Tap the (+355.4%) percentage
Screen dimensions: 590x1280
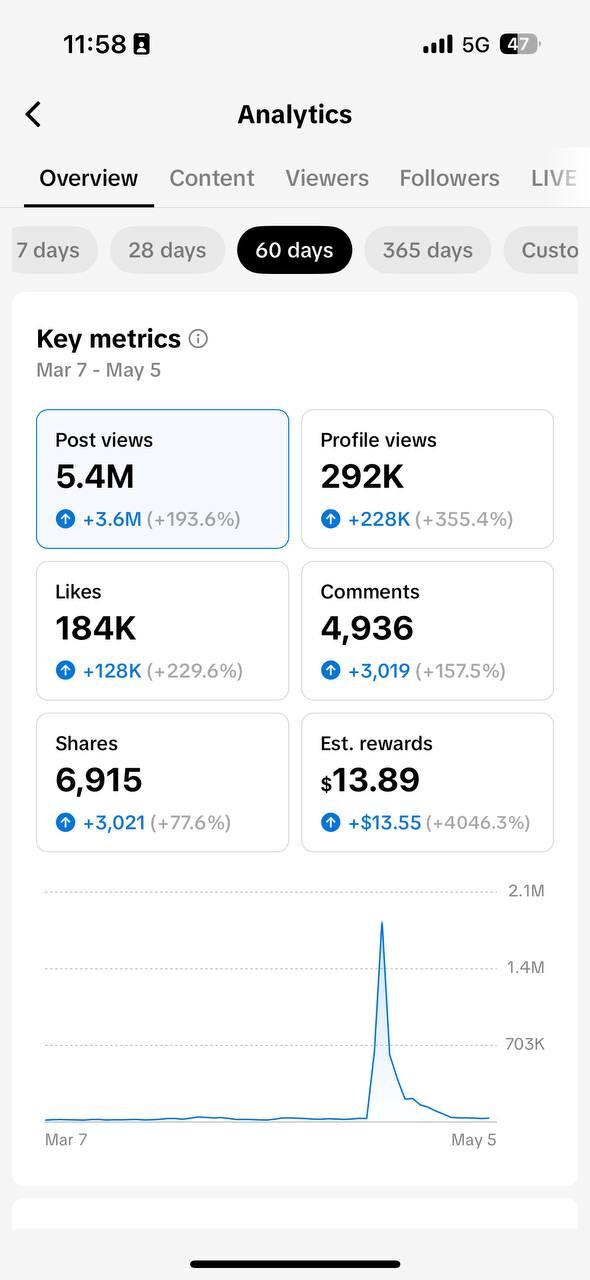coord(464,519)
